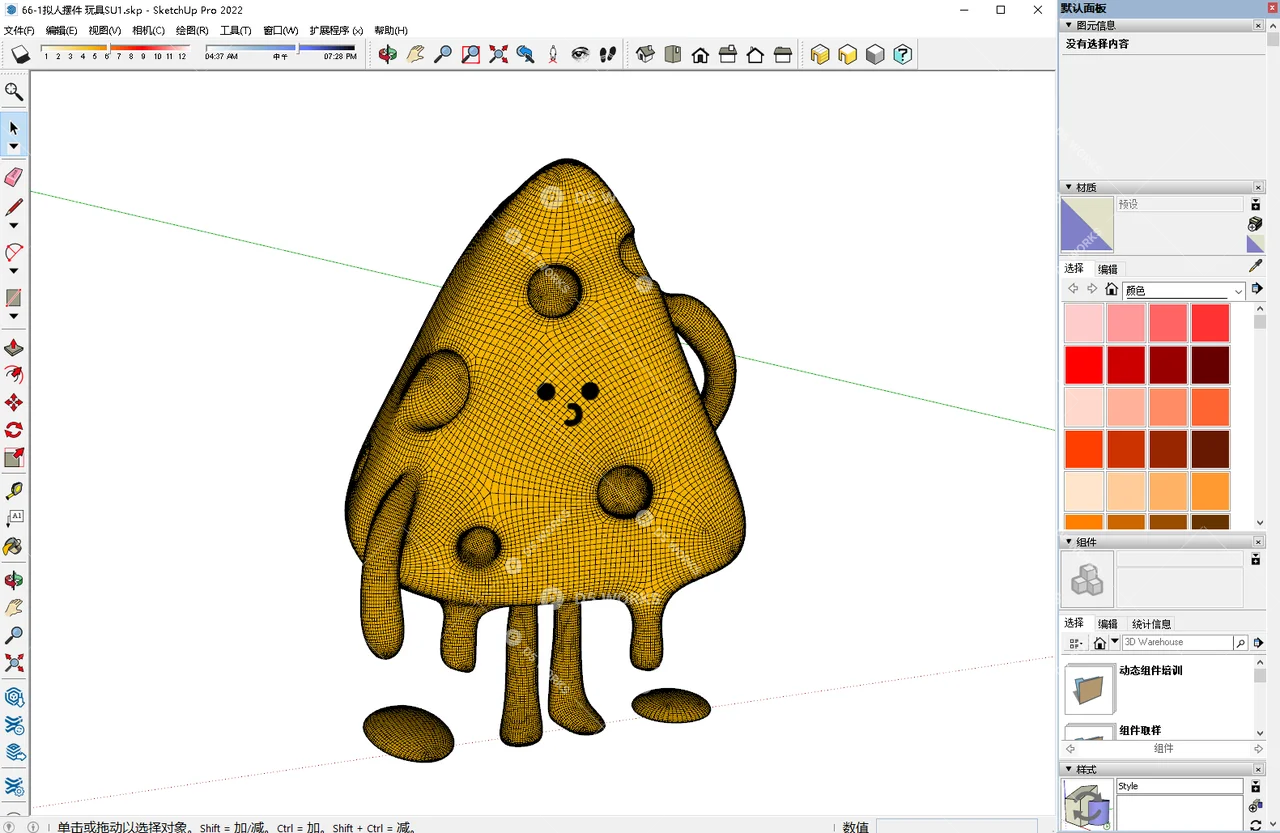Viewport: 1280px width, 833px height.
Task: Open SketchUp help via question mark icon
Action: [902, 55]
